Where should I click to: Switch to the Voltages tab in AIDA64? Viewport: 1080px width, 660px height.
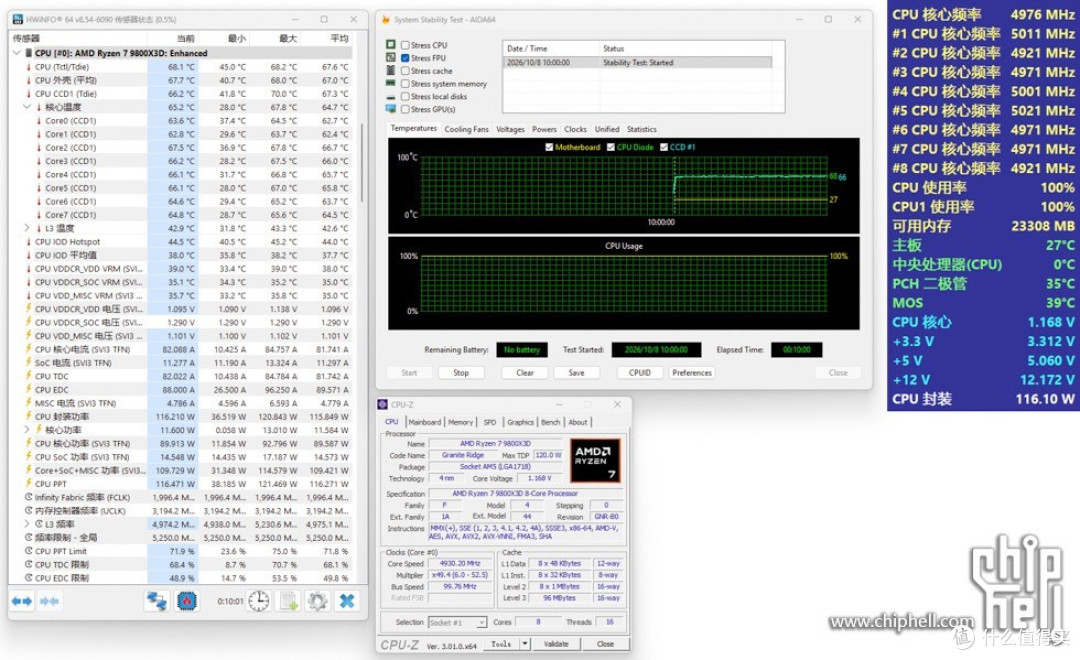click(510, 129)
